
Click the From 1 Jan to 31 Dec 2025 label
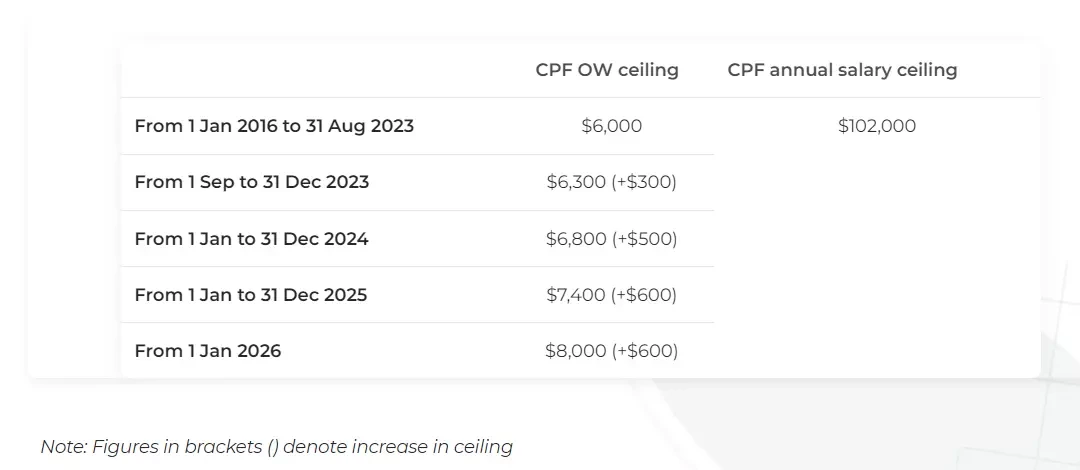(251, 295)
